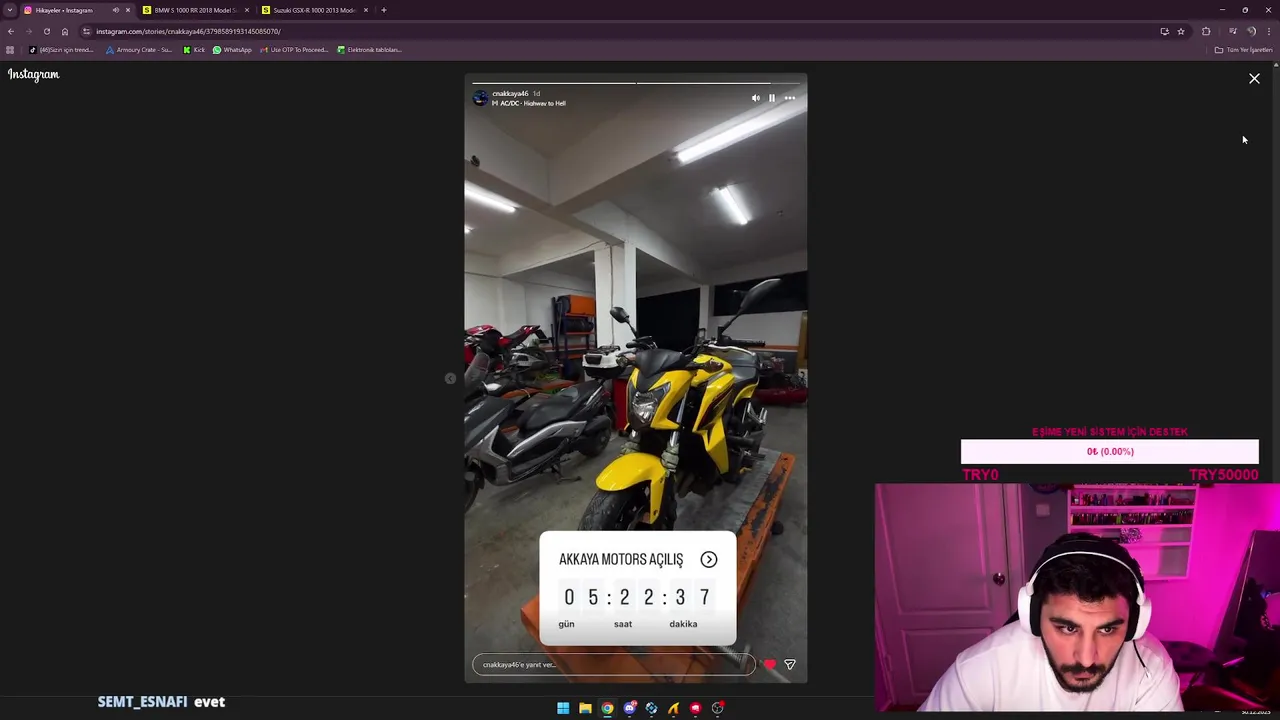Open media controls in browser toolbar
Screen dimensions: 1280x720
point(1232,31)
